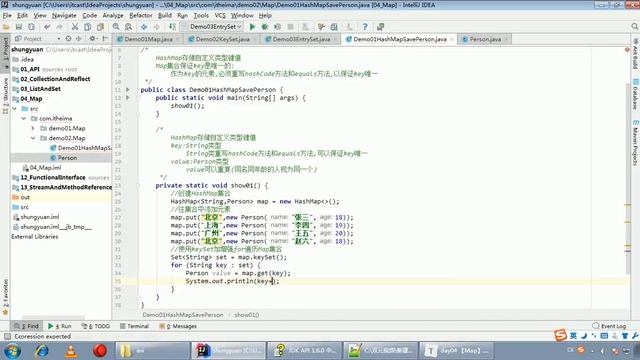
Task: Click the Debug bug icon
Action: (x=265, y=27)
